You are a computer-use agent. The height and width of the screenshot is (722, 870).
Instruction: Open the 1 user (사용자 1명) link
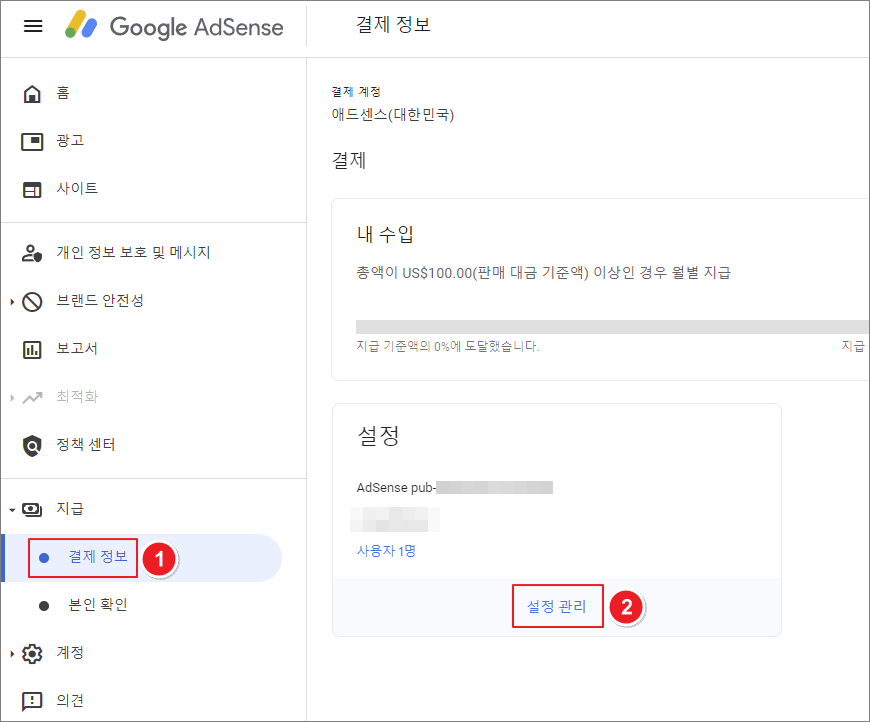[x=386, y=551]
